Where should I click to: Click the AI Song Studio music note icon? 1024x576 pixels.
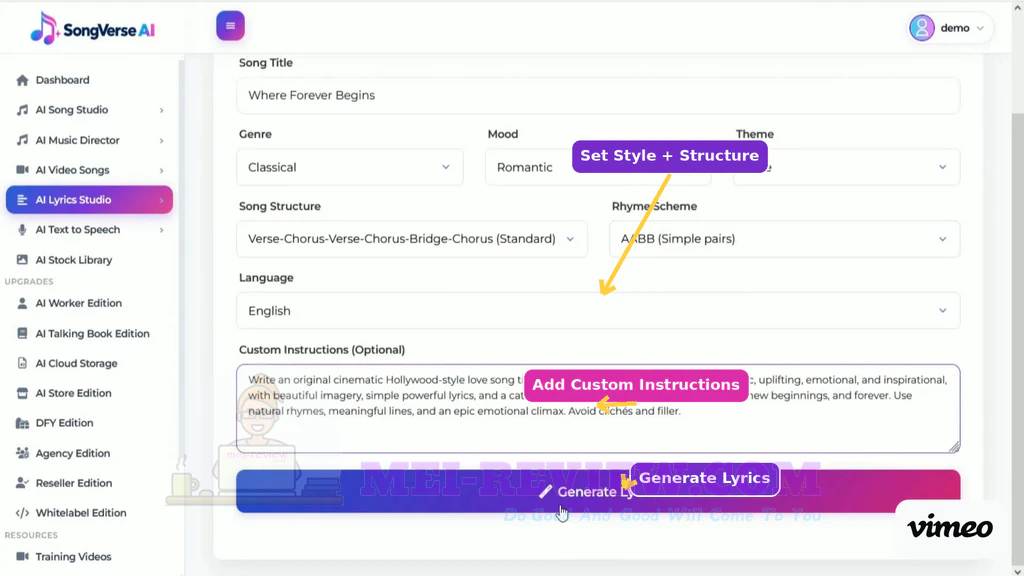22,110
